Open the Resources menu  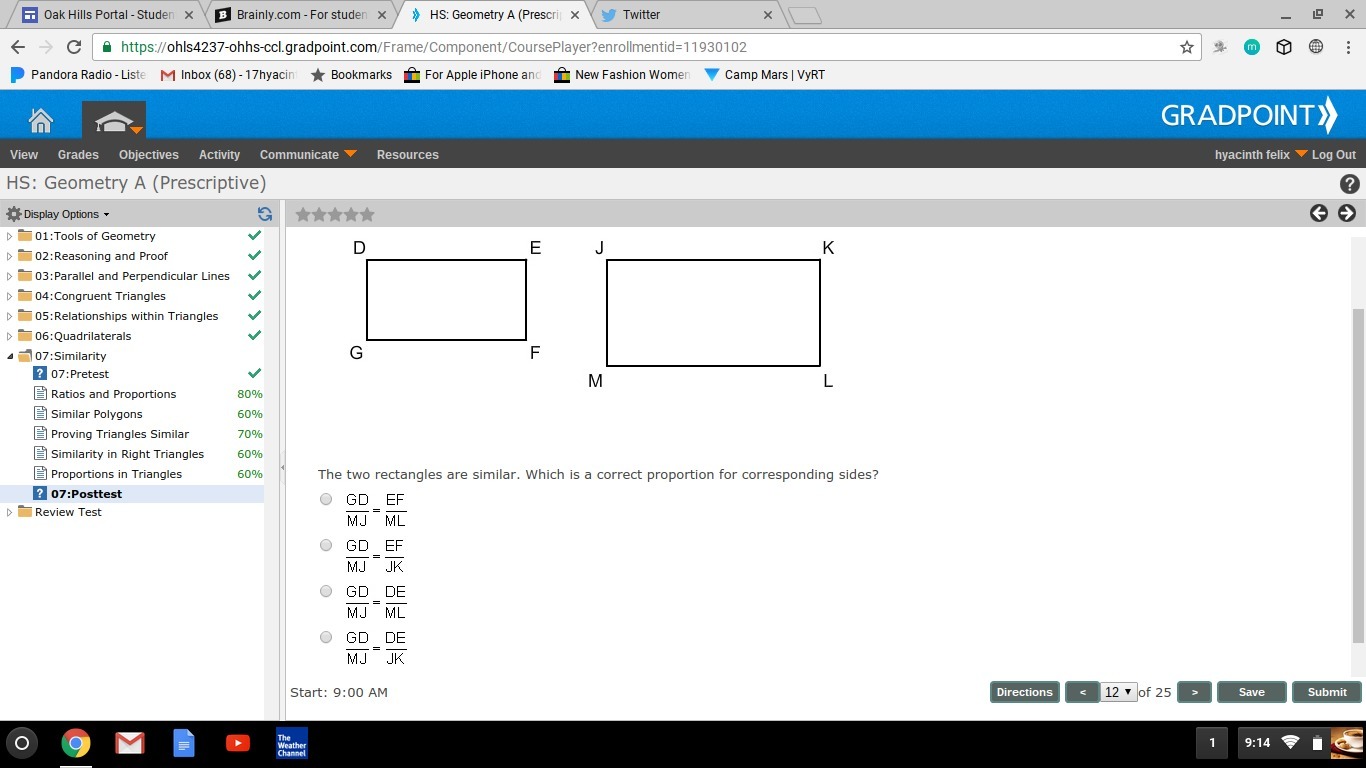(408, 155)
